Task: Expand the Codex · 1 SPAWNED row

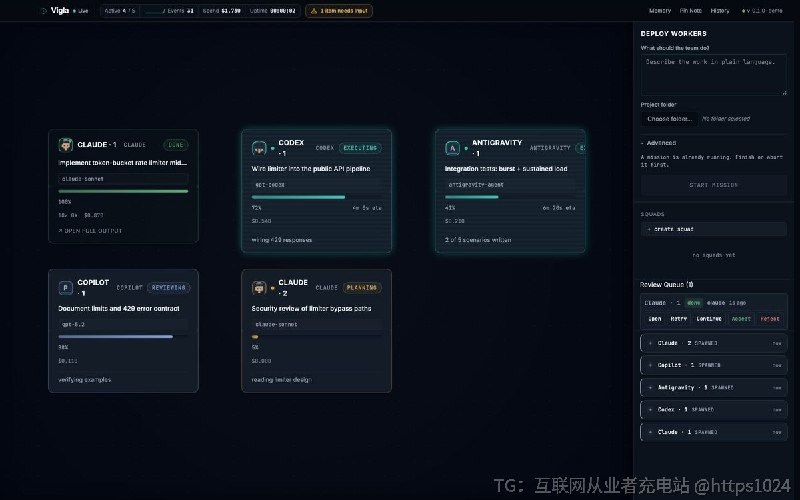Action: pyautogui.click(x=713, y=410)
